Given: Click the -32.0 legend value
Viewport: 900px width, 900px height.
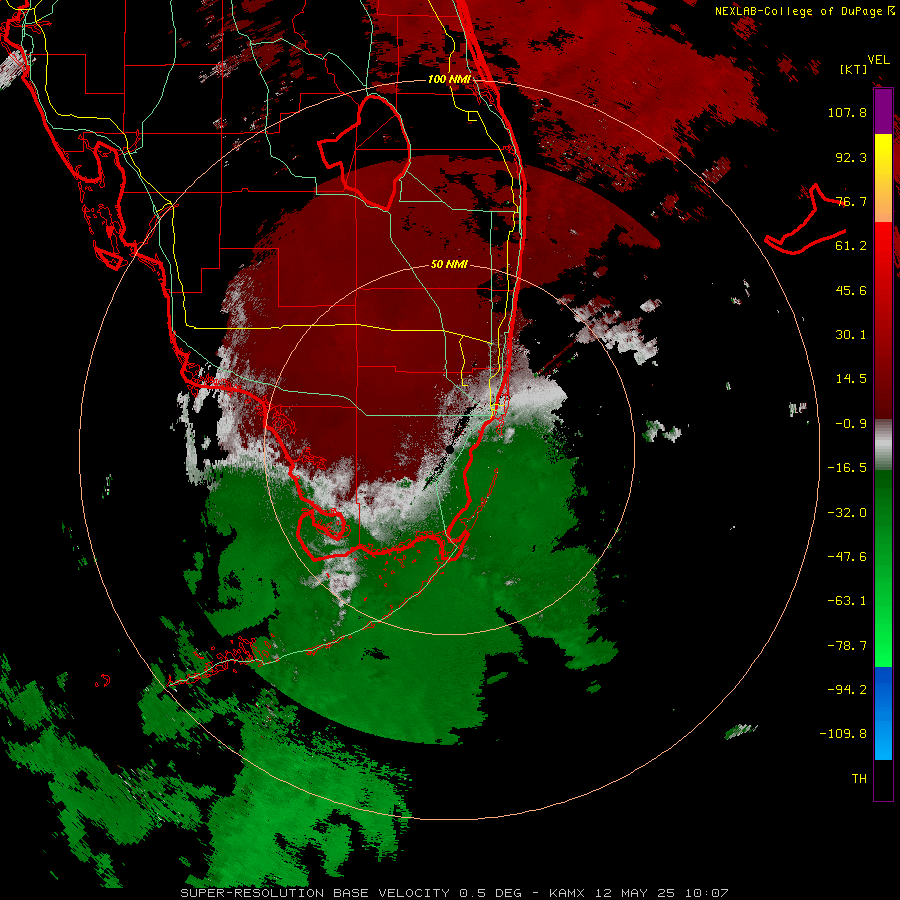Looking at the screenshot, I should click(x=847, y=513).
